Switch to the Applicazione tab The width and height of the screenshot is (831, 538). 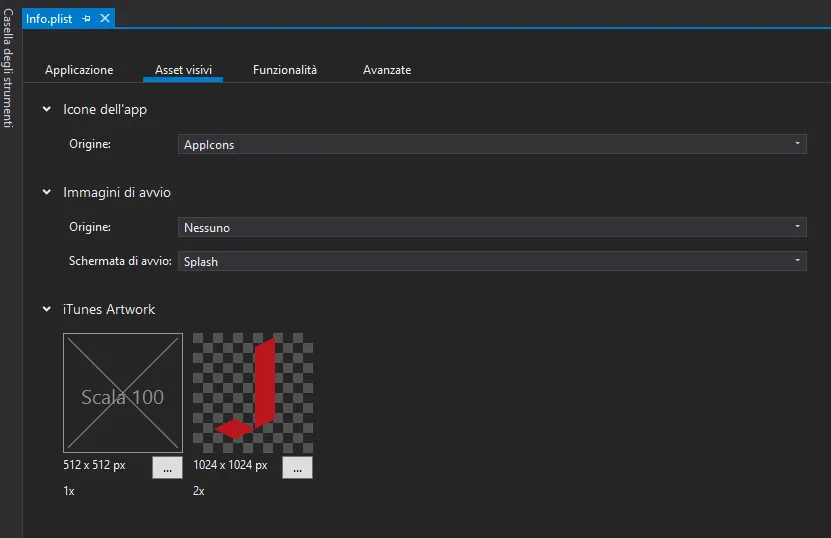tap(79, 70)
